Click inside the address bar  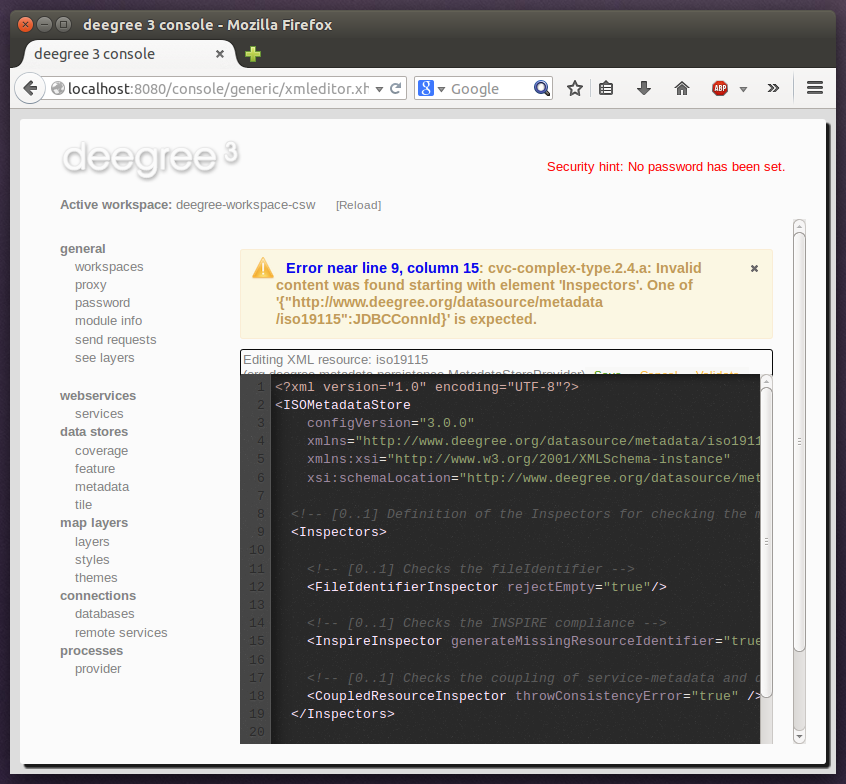pos(200,88)
